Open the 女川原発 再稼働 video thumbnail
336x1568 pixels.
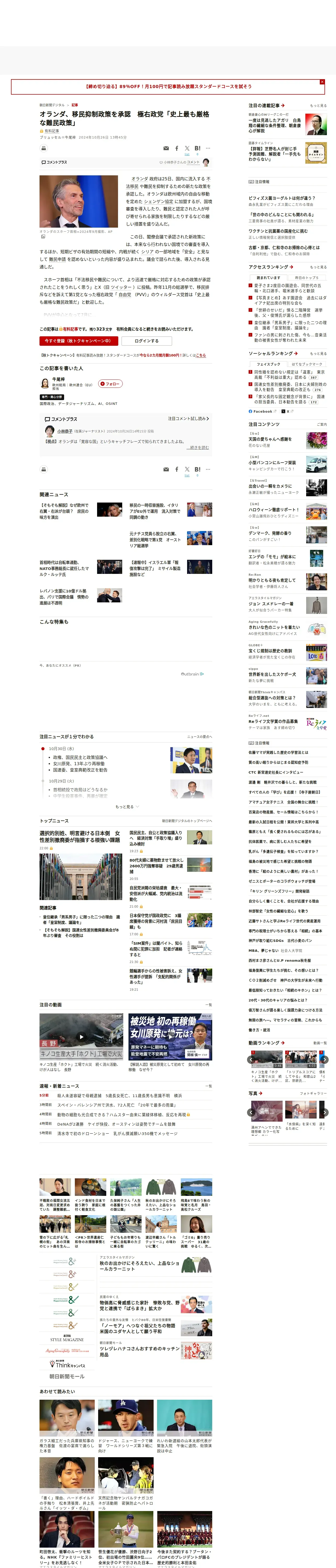pyautogui.click(x=170, y=1037)
